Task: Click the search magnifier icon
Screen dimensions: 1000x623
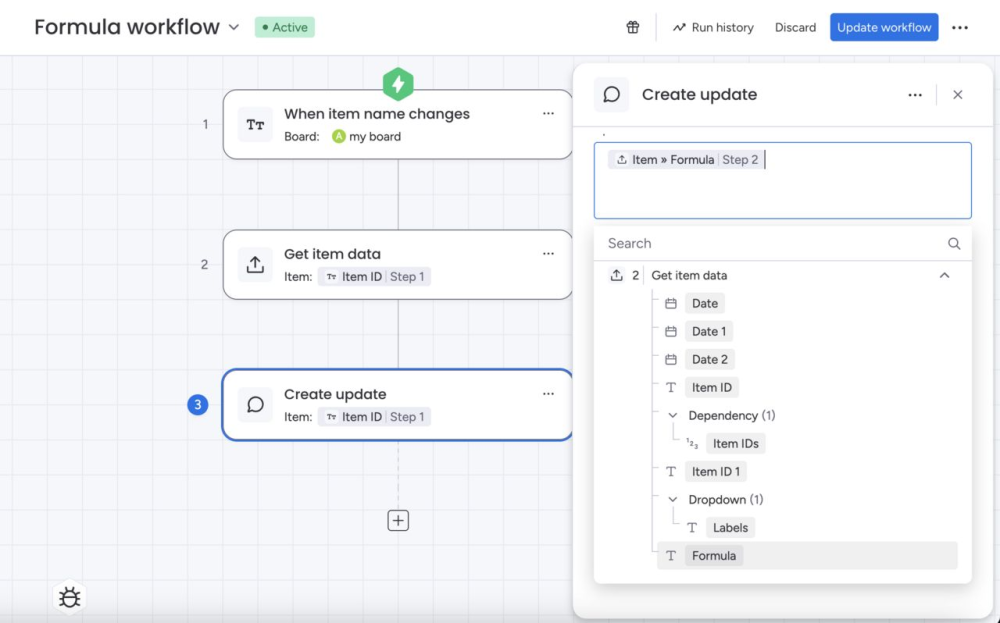Action: tap(953, 244)
